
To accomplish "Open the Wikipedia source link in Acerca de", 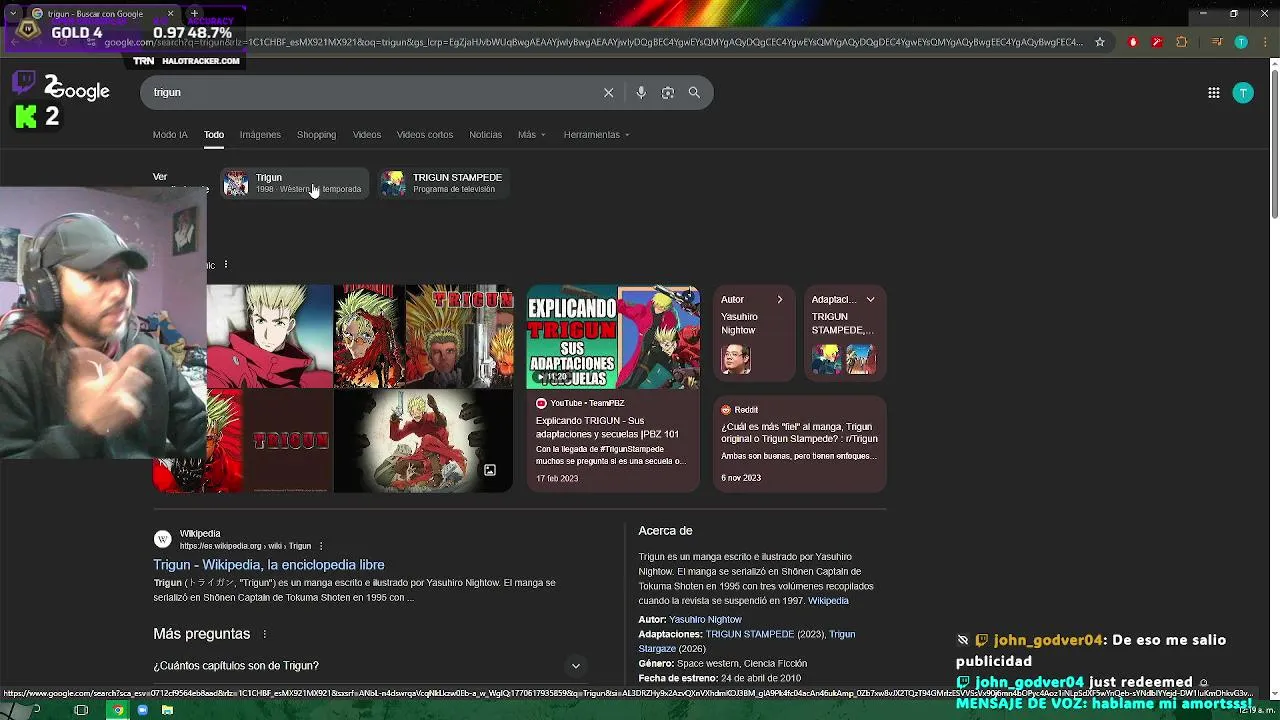I will point(828,601).
